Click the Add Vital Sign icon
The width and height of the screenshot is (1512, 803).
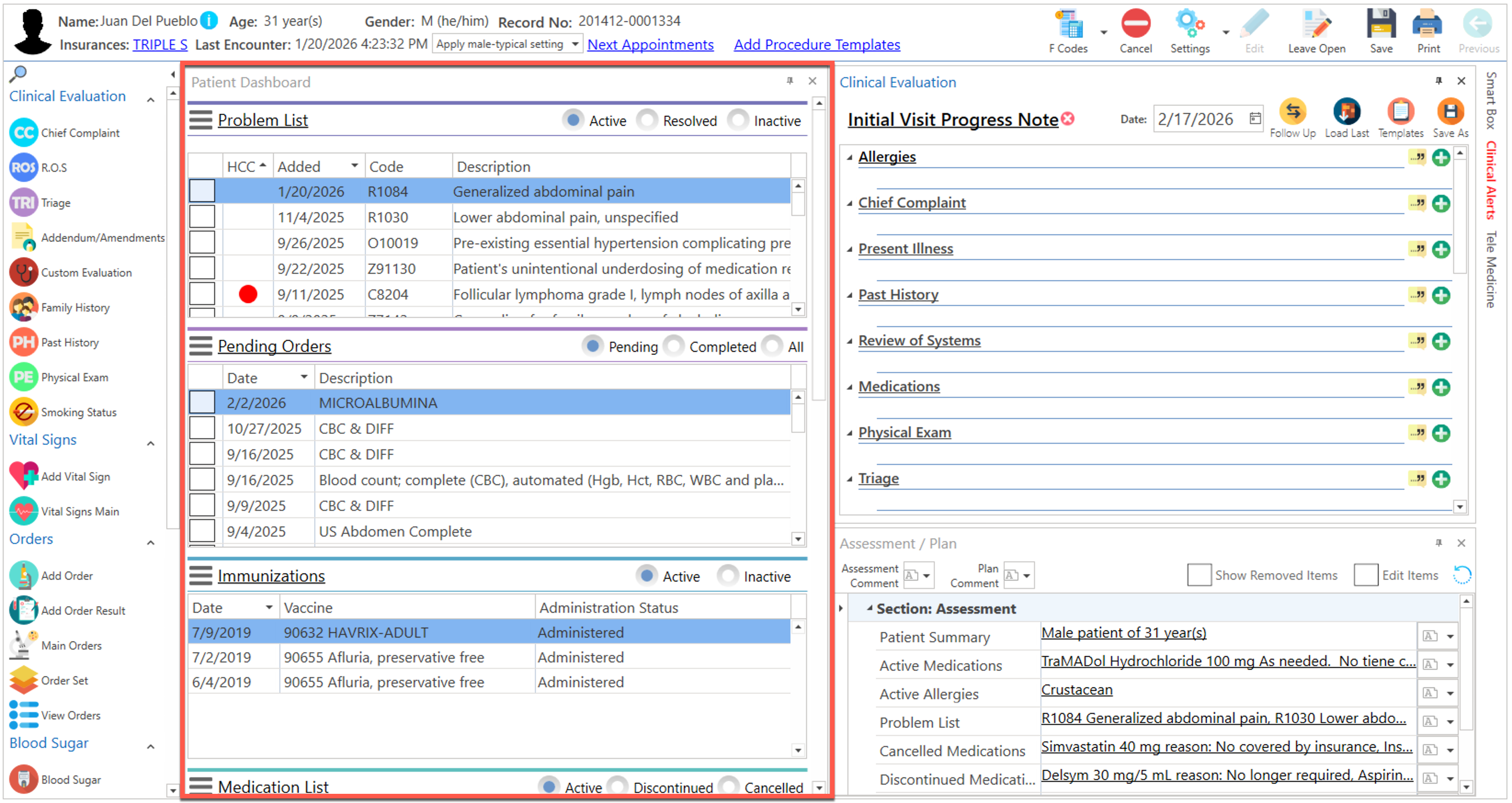click(24, 476)
